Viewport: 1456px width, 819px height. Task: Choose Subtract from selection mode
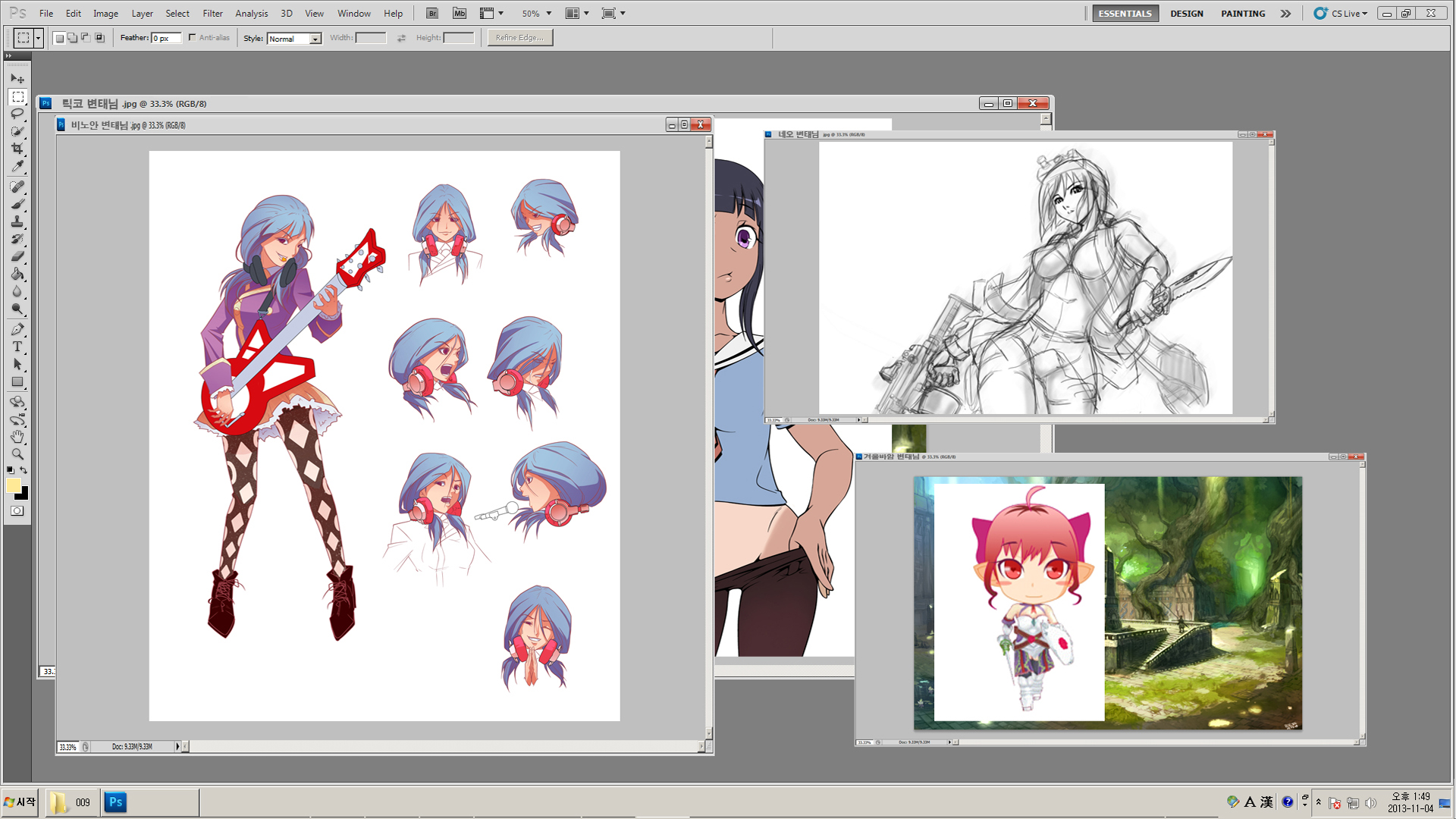[85, 38]
